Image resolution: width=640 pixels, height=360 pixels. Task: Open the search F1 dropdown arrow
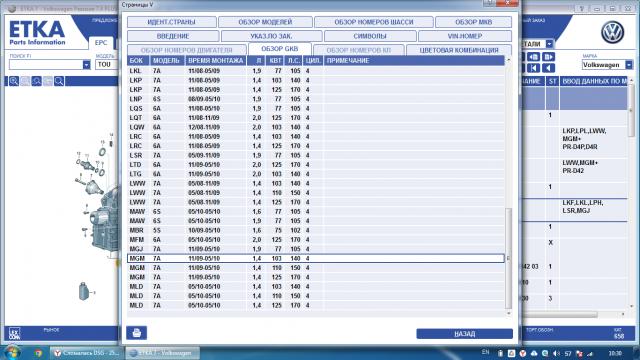pos(87,64)
